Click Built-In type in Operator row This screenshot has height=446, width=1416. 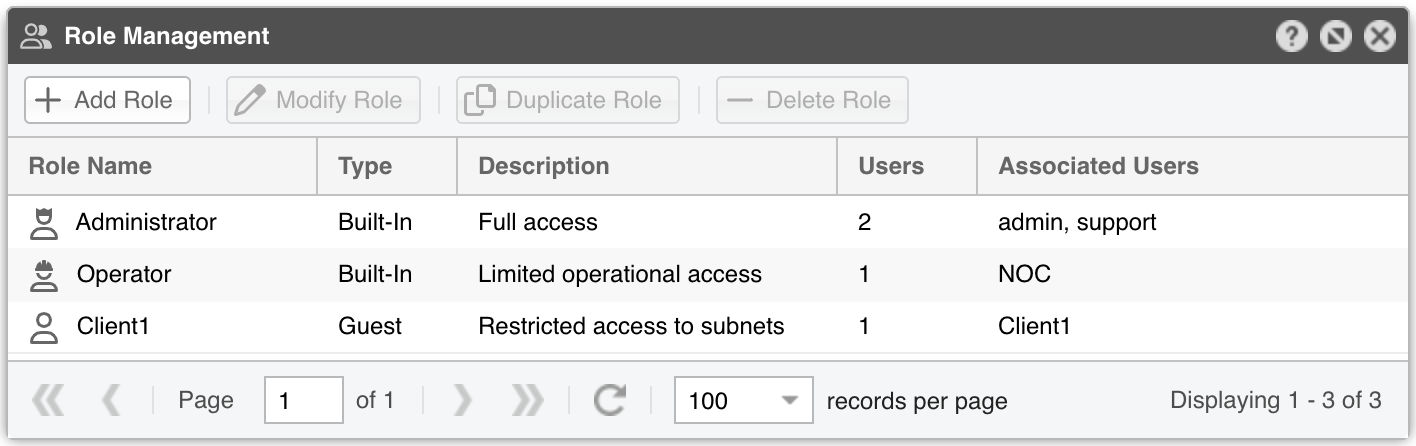coord(375,274)
